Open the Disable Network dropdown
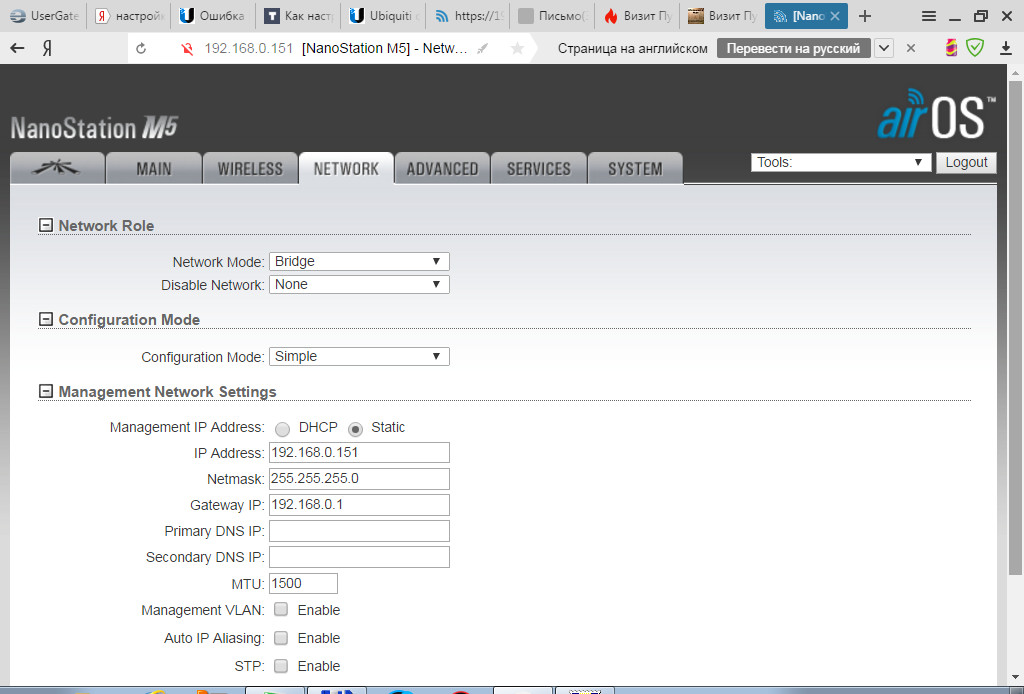The width and height of the screenshot is (1024, 694). point(359,284)
